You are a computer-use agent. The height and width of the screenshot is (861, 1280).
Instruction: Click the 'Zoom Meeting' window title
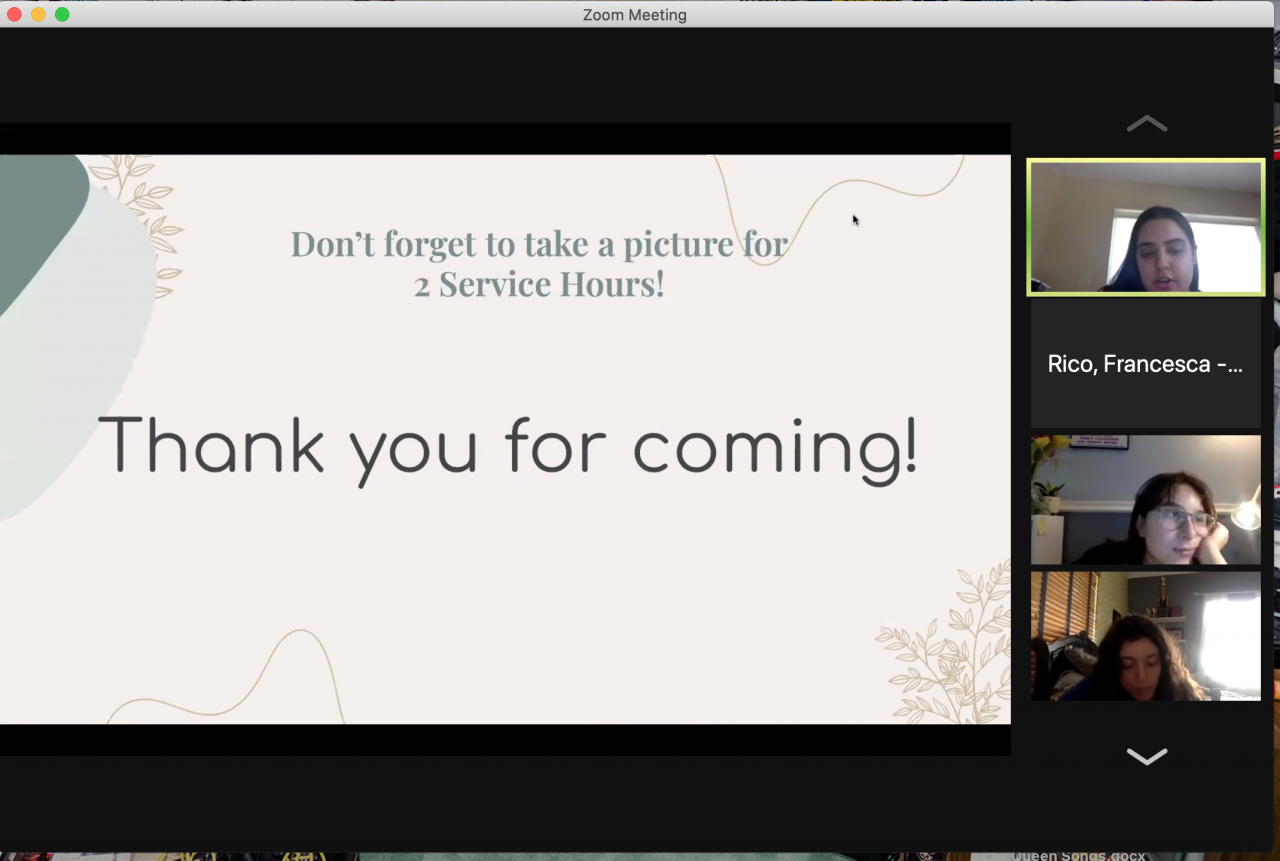635,15
